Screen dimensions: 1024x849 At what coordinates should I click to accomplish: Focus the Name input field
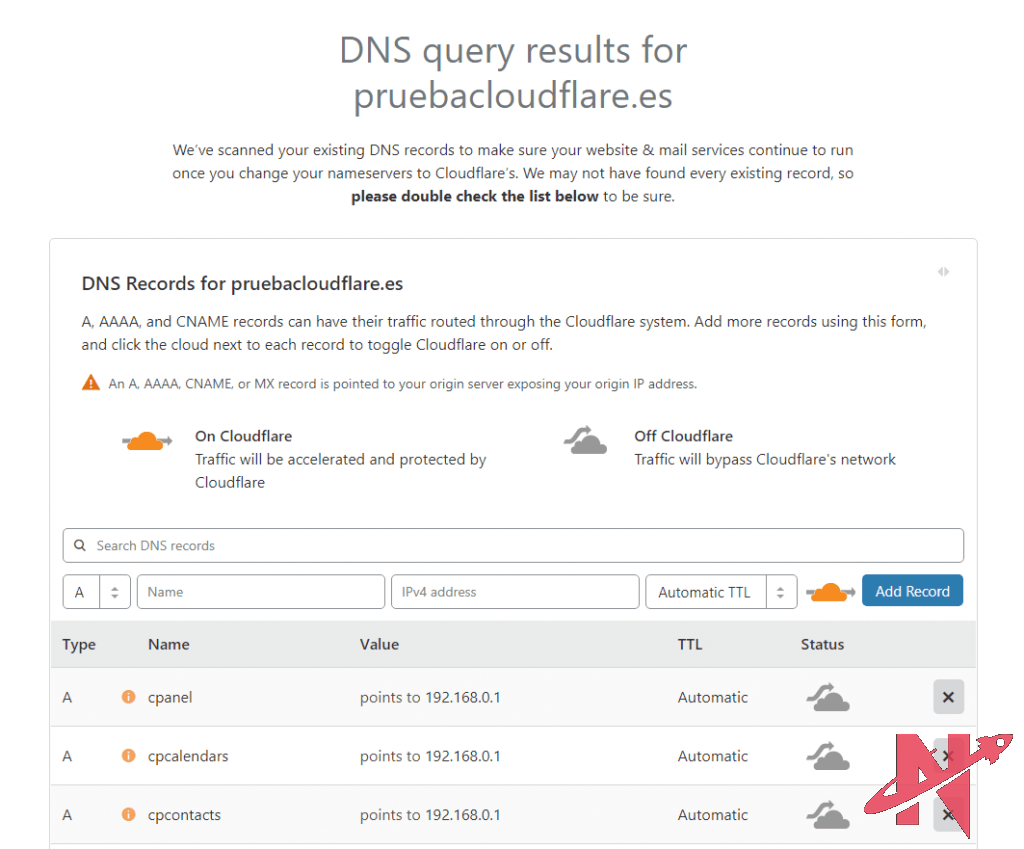(x=260, y=592)
